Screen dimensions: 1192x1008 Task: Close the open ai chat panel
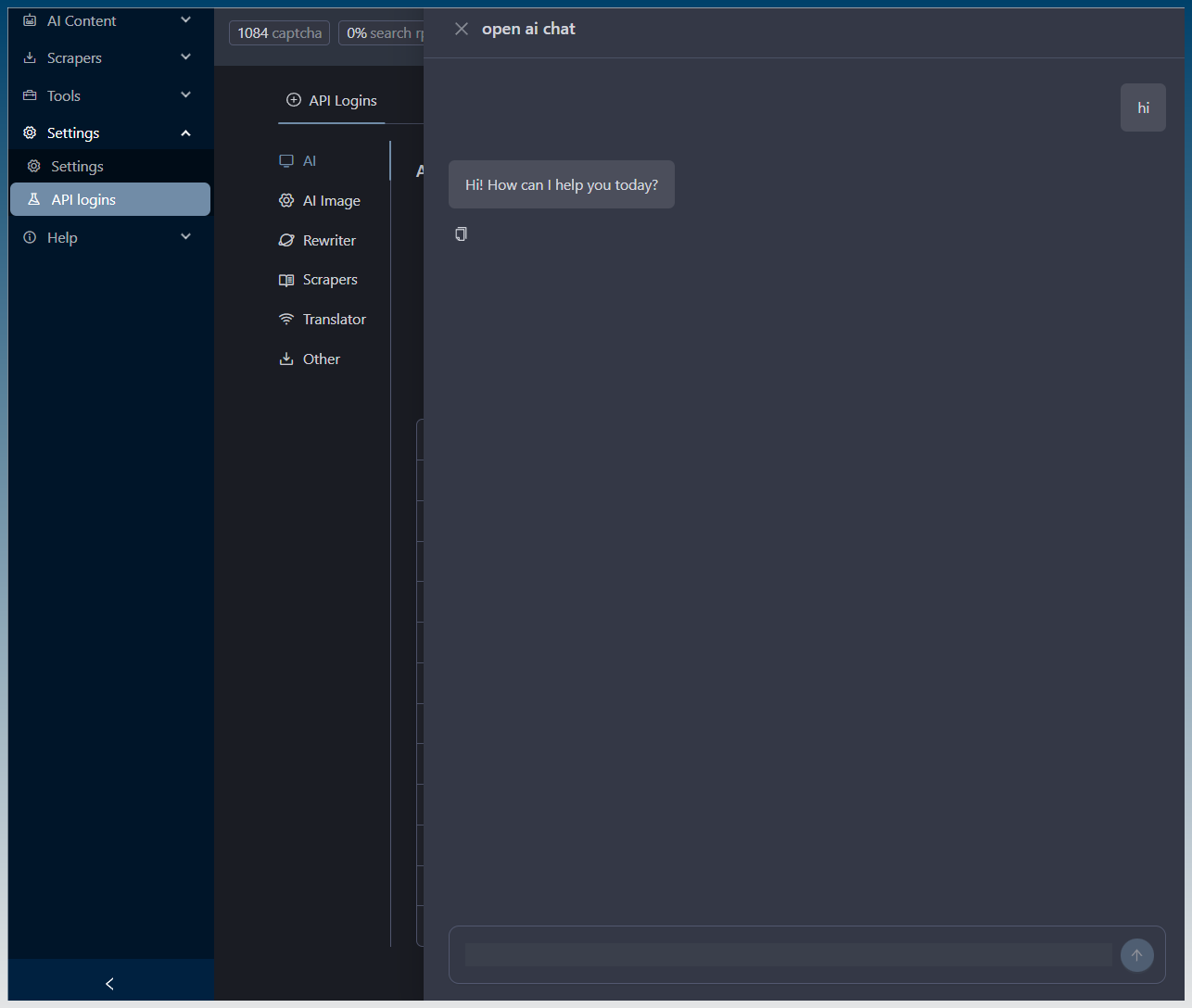462,30
